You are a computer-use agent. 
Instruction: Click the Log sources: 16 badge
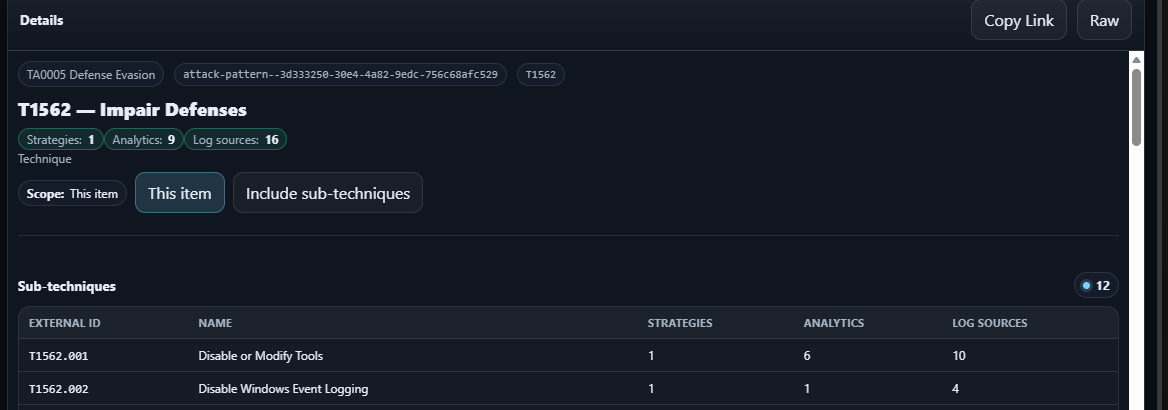tap(235, 140)
